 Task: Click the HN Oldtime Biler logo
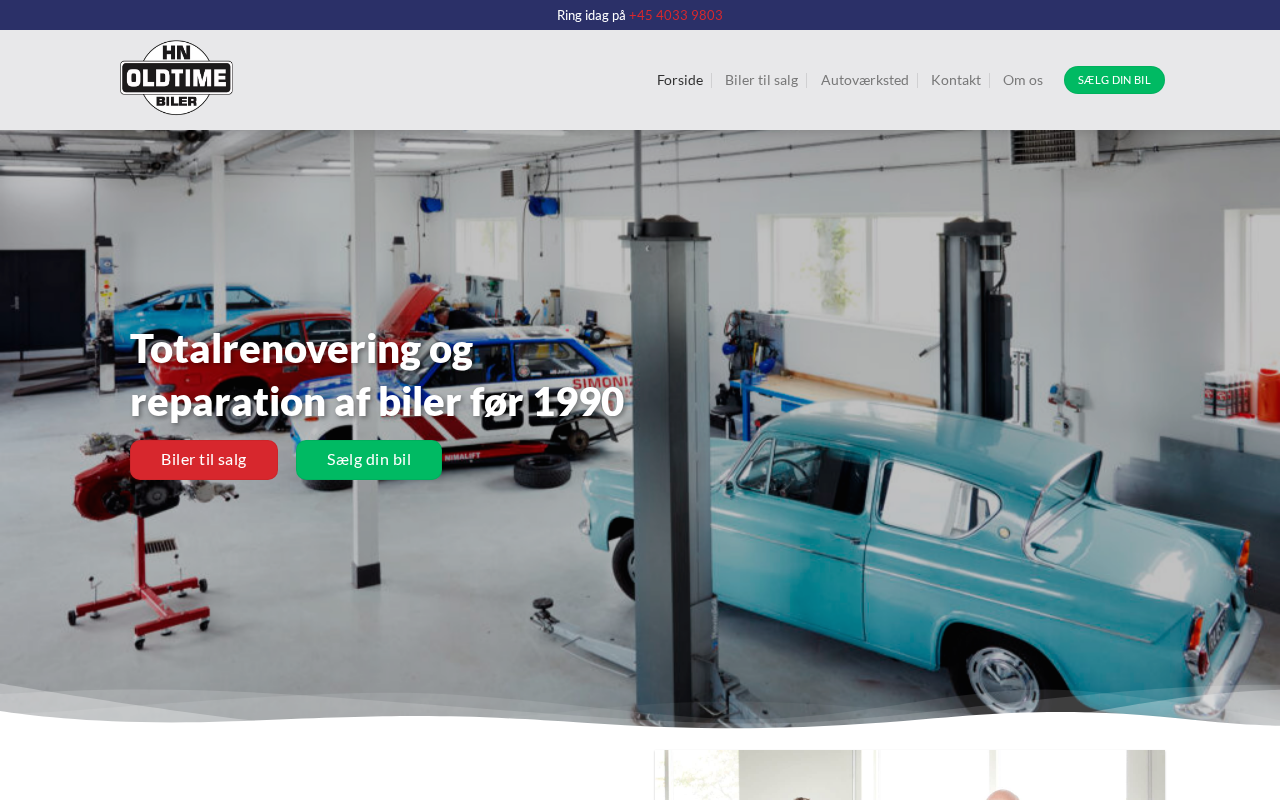[176, 78]
